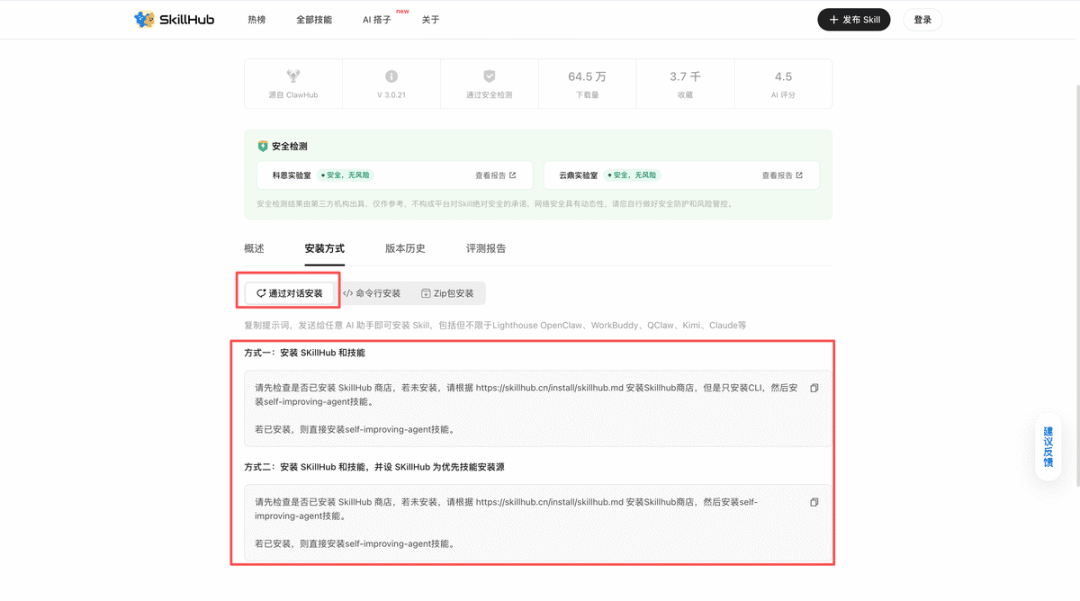Viewport: 1080px width, 601px height.
Task: Click the 登录 button
Action: pyautogui.click(x=922, y=20)
